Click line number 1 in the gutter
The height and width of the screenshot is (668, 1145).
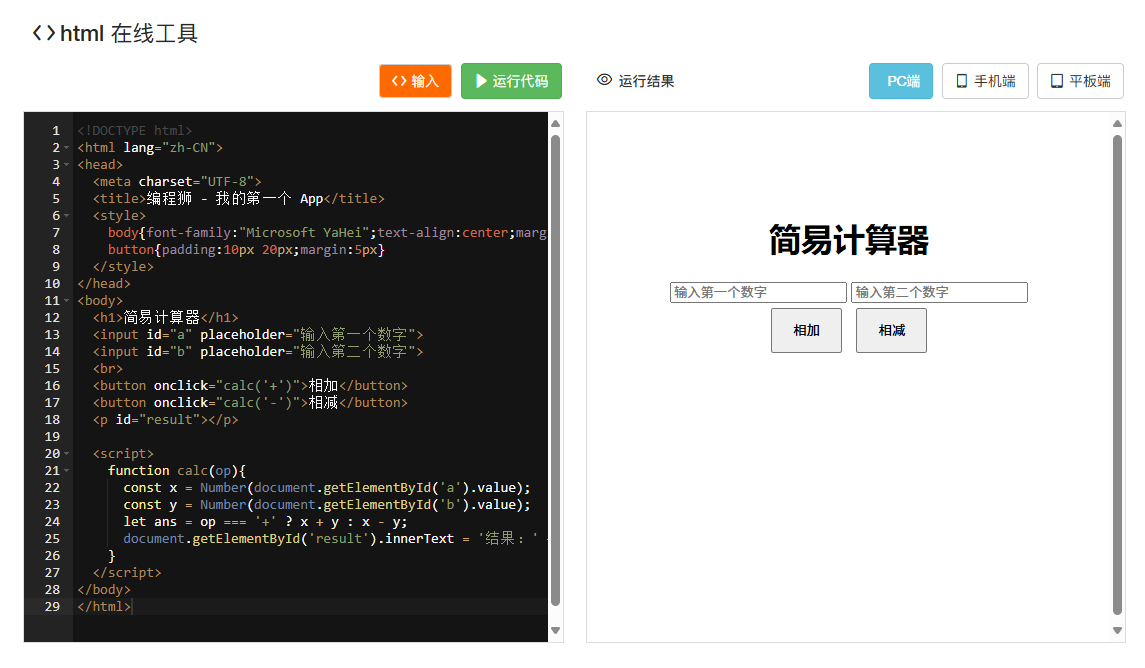click(55, 131)
